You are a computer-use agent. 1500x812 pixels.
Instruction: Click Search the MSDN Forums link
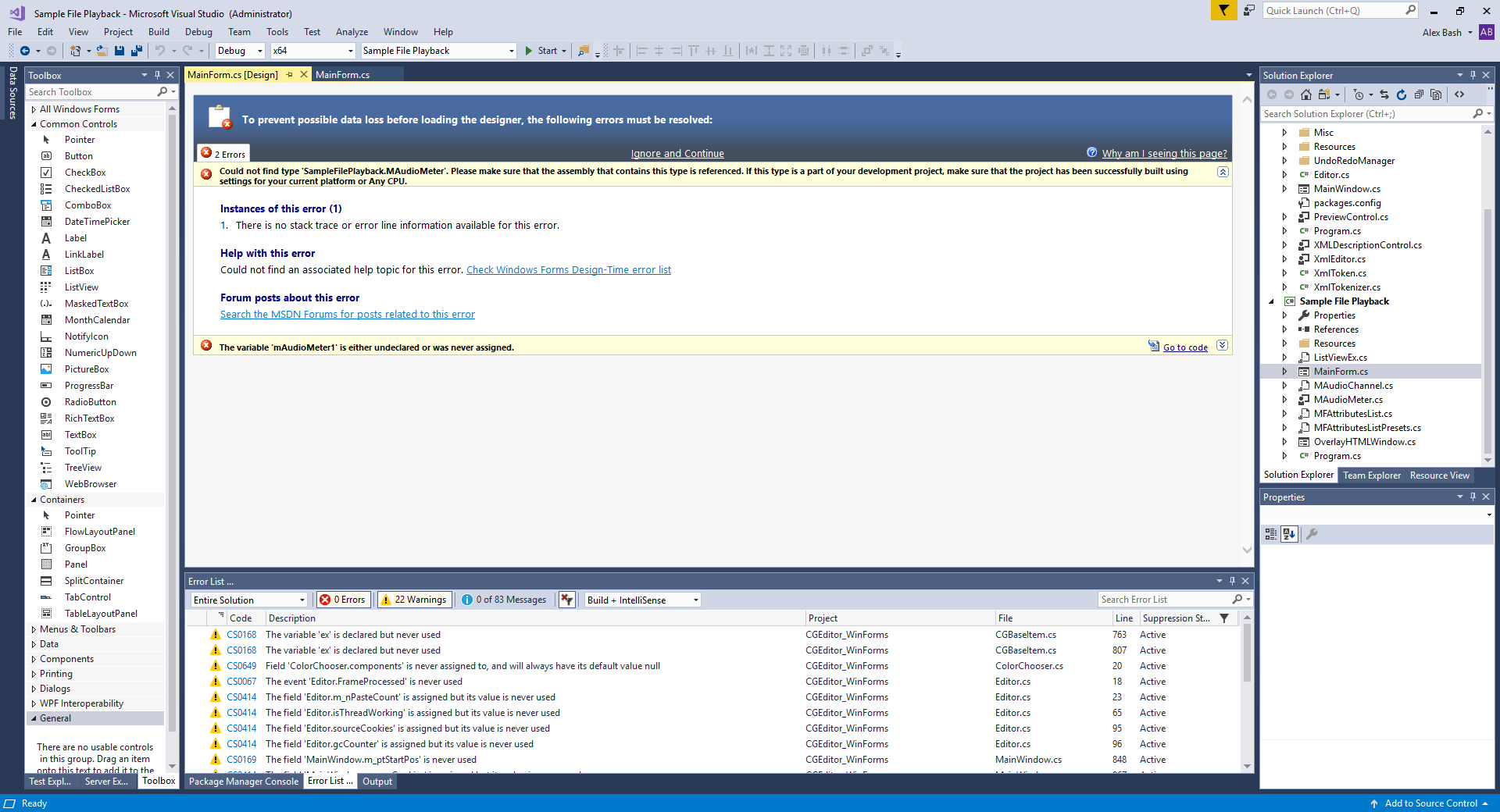(348, 315)
